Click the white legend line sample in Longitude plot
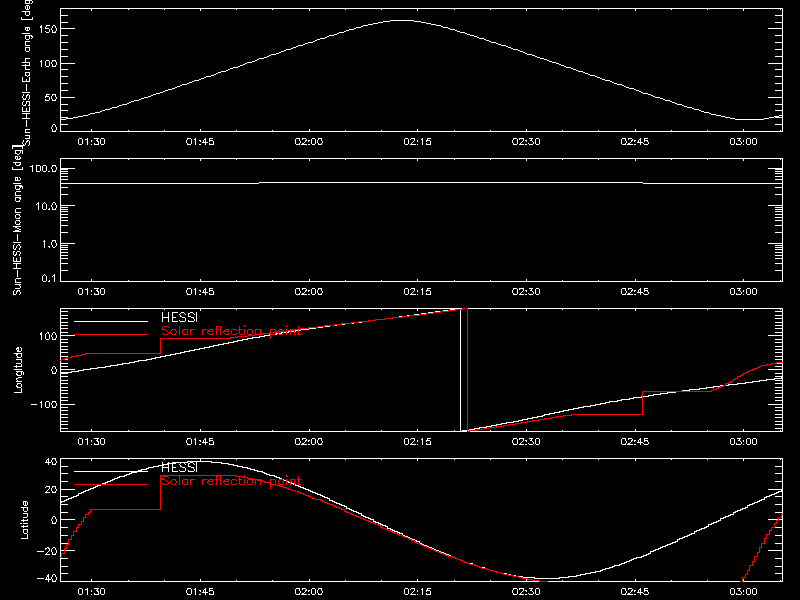 pyautogui.click(x=111, y=321)
